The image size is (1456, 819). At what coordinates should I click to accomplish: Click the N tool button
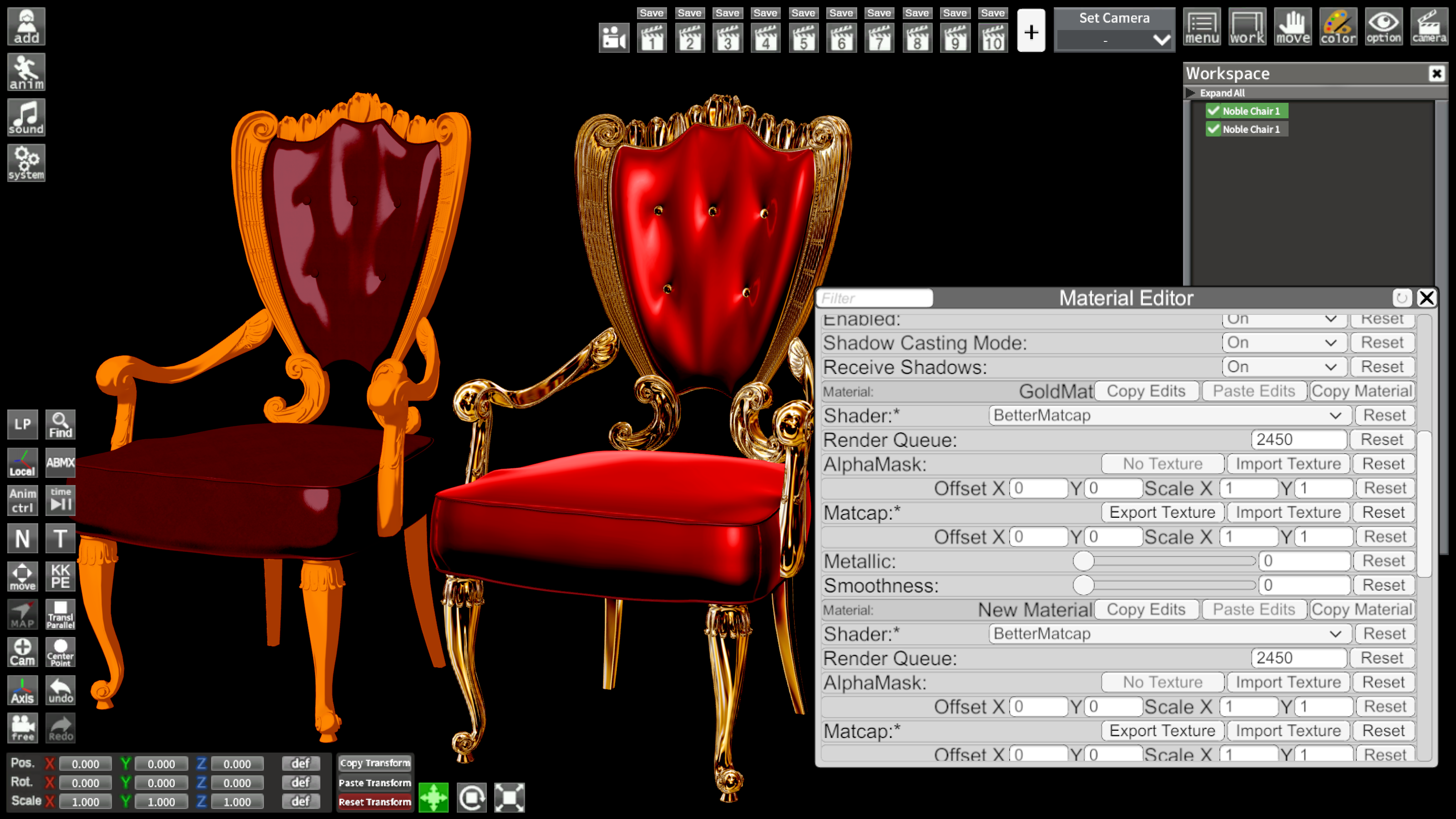click(23, 539)
